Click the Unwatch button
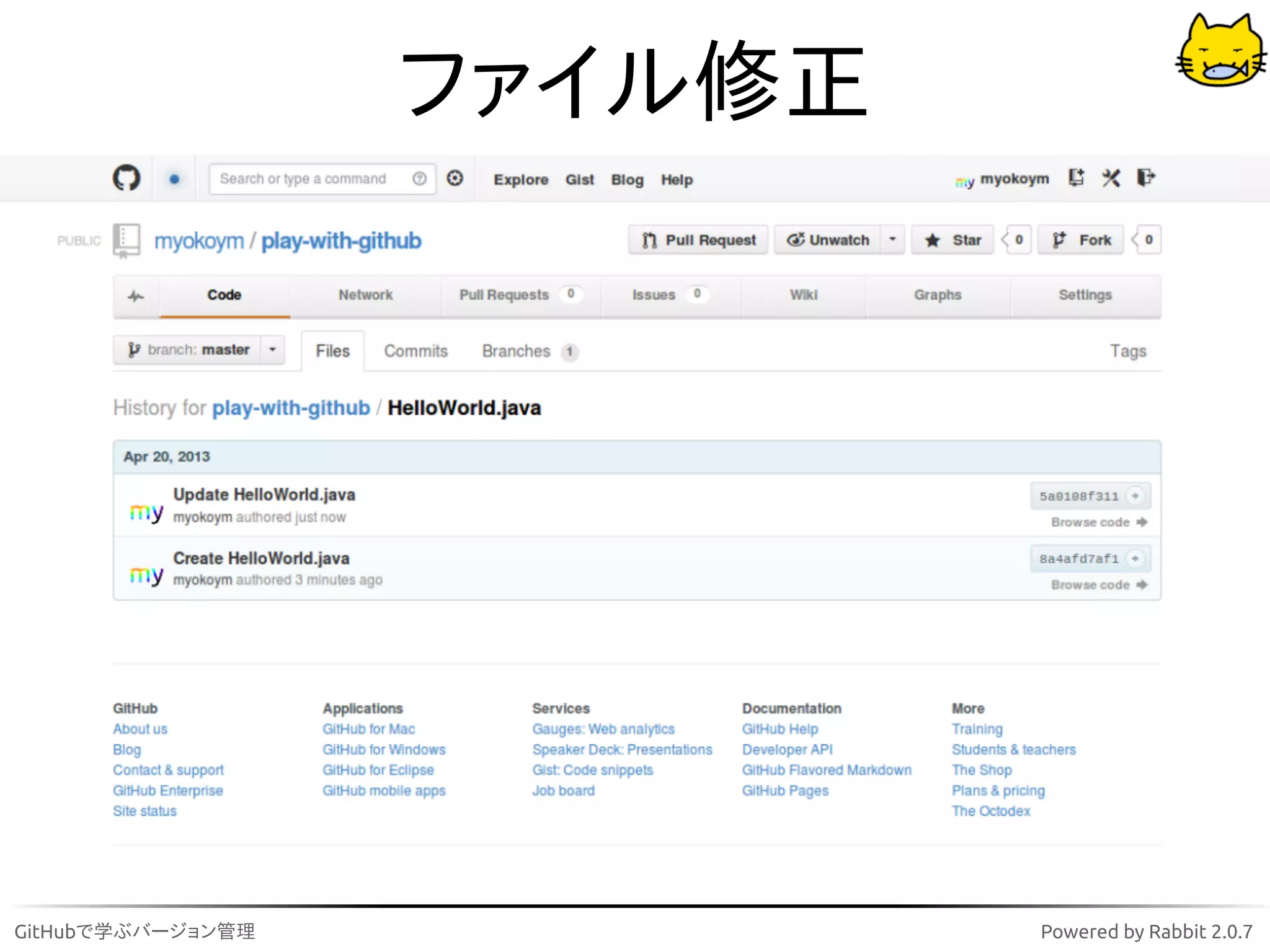 [828, 240]
